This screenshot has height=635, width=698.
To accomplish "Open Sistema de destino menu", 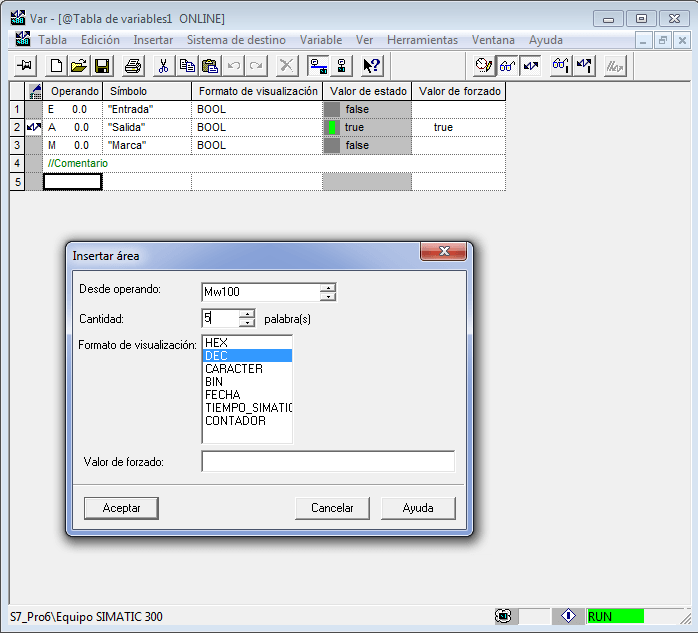I will (x=236, y=40).
